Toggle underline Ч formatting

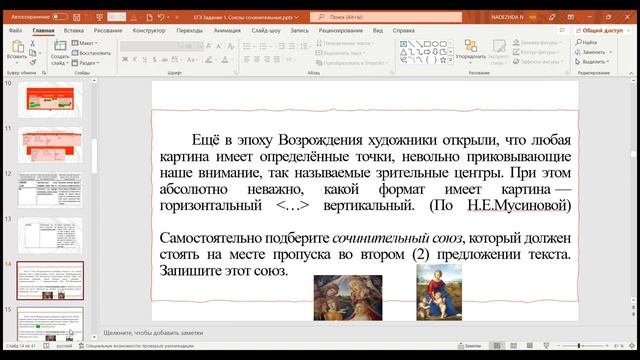point(144,60)
